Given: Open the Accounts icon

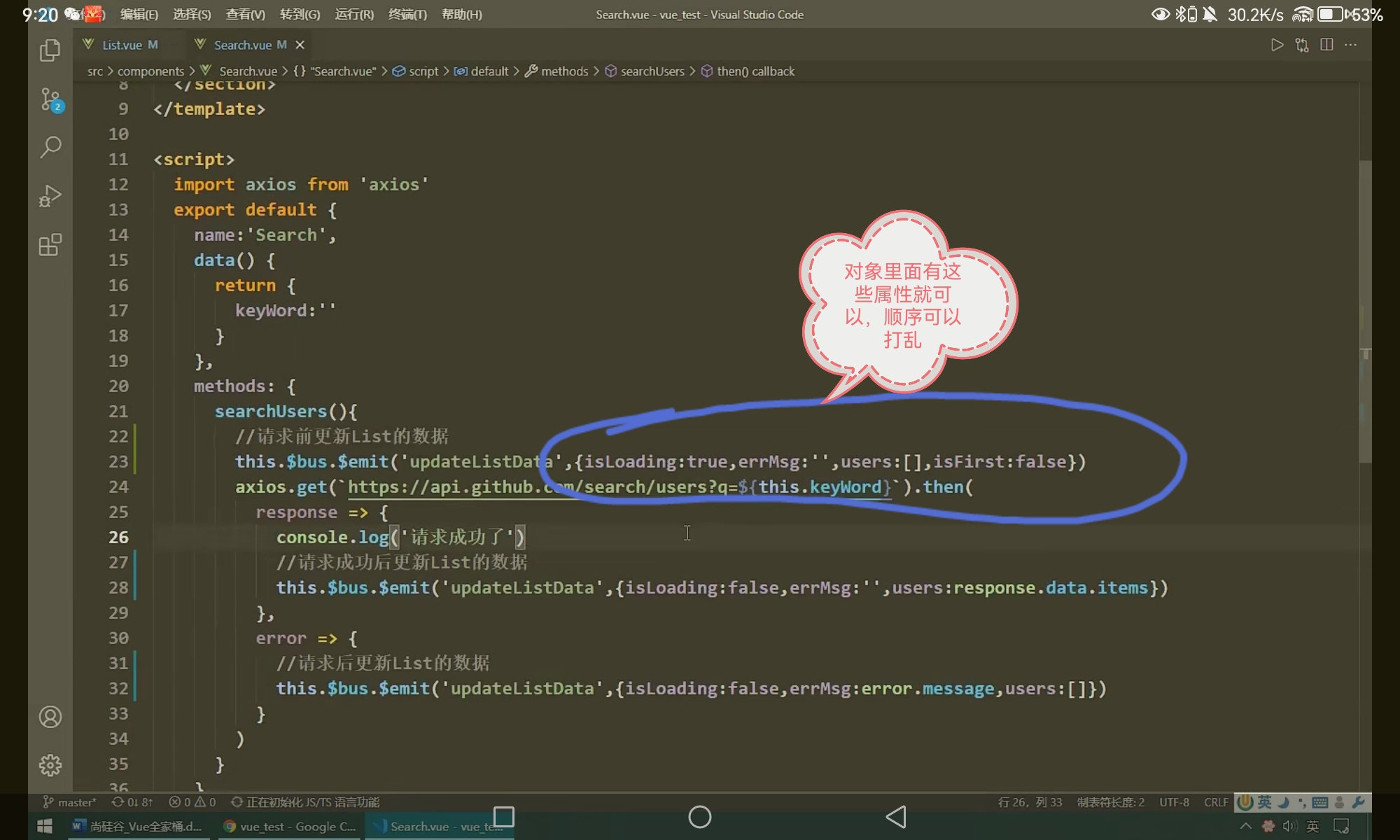Looking at the screenshot, I should point(50,717).
